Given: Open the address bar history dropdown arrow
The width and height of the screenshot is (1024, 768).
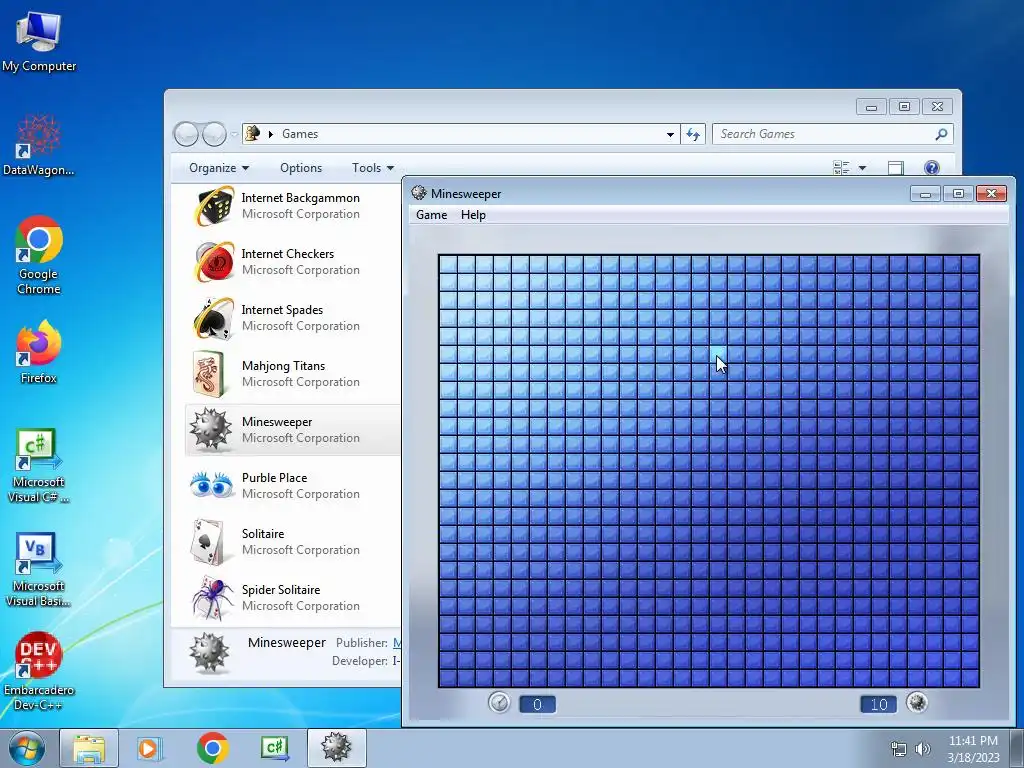Looking at the screenshot, I should tap(670, 134).
